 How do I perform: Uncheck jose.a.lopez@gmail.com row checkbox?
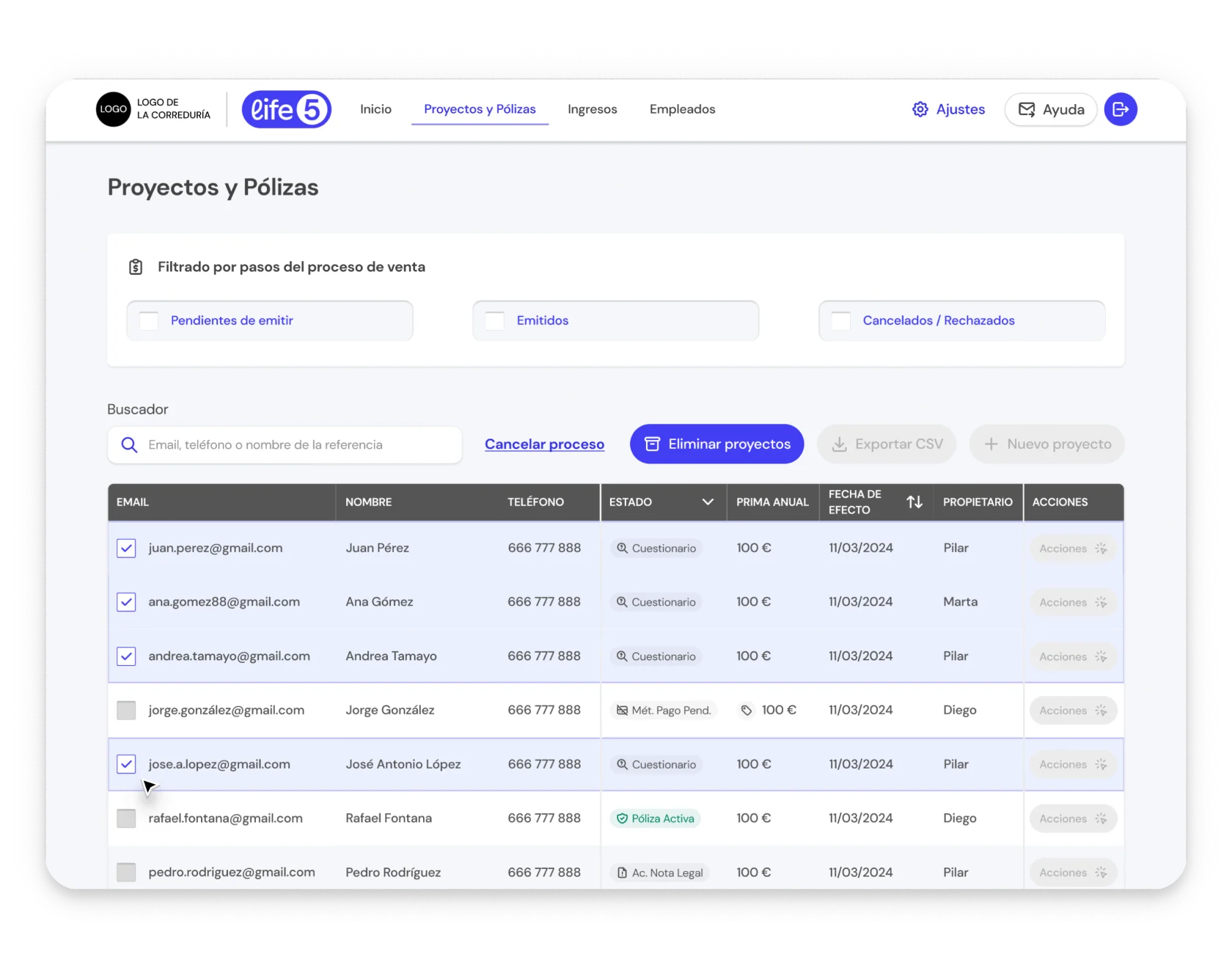coord(126,764)
